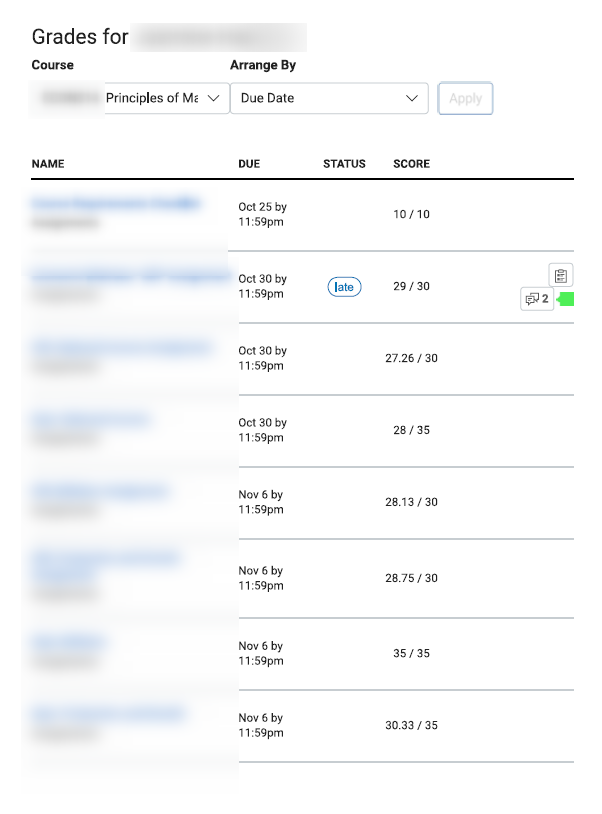The image size is (602, 814).
Task: Select the 30.33 / 35 score
Action: point(412,725)
